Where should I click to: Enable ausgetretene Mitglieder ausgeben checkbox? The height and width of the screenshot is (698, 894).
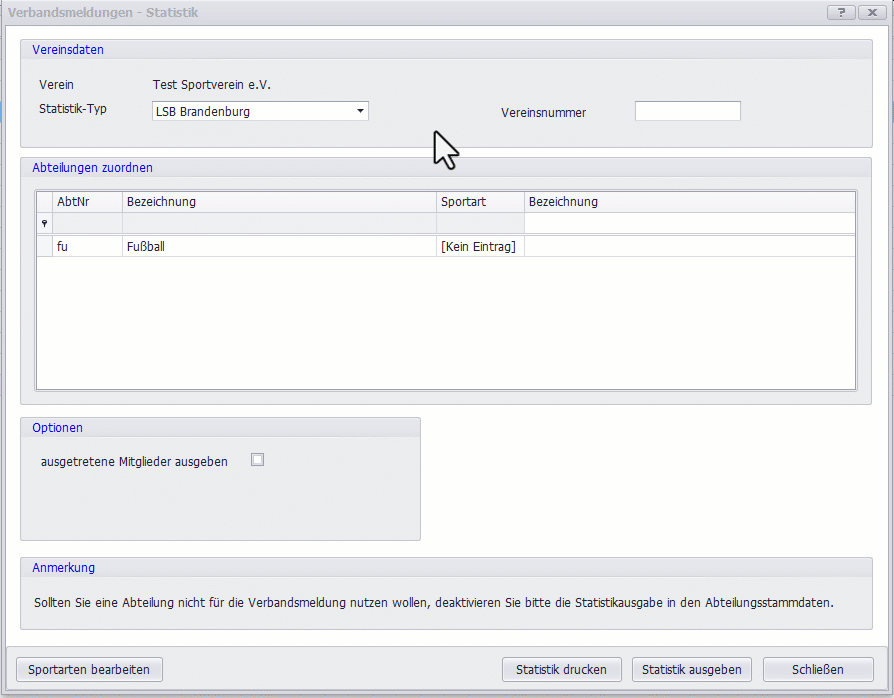(x=257, y=460)
